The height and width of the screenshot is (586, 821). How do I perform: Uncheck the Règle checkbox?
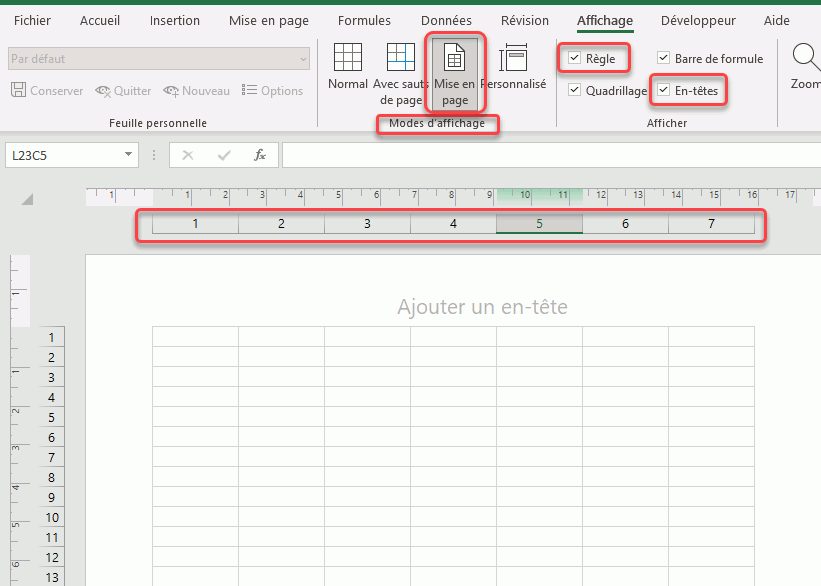click(x=574, y=59)
